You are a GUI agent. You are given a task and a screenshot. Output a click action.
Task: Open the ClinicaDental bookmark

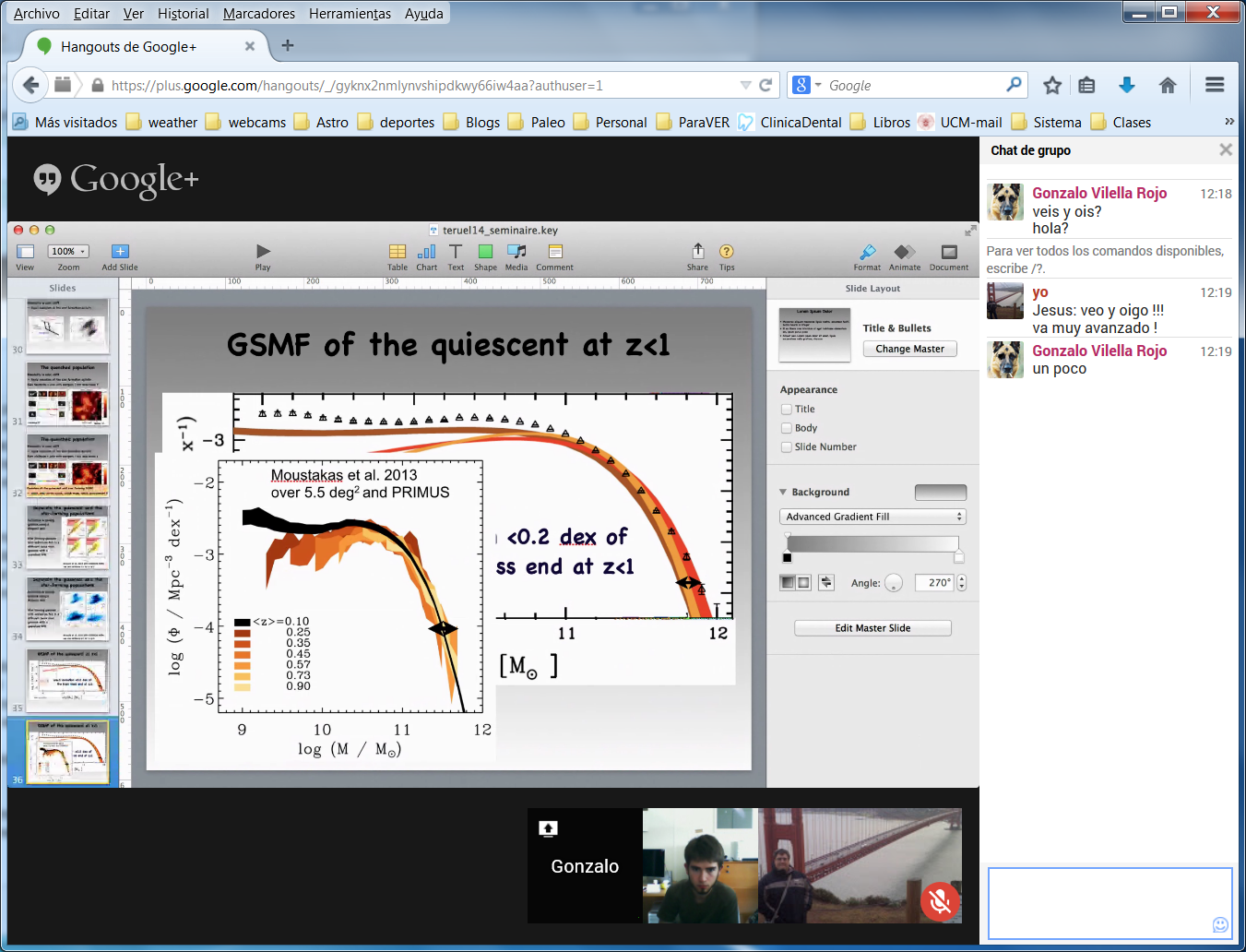[x=790, y=122]
